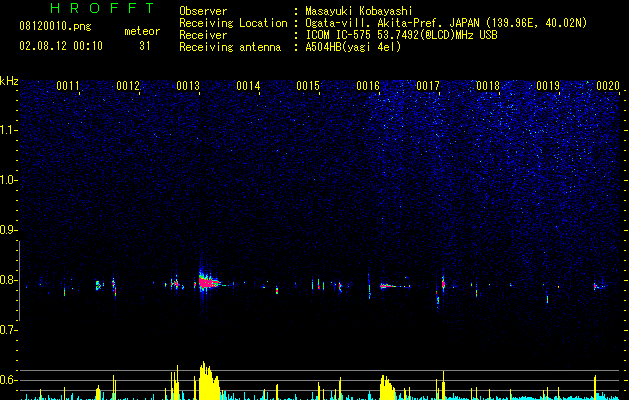Click the 0.7 kHz axis label
Viewport: 629px width, 400px height.
point(8,330)
